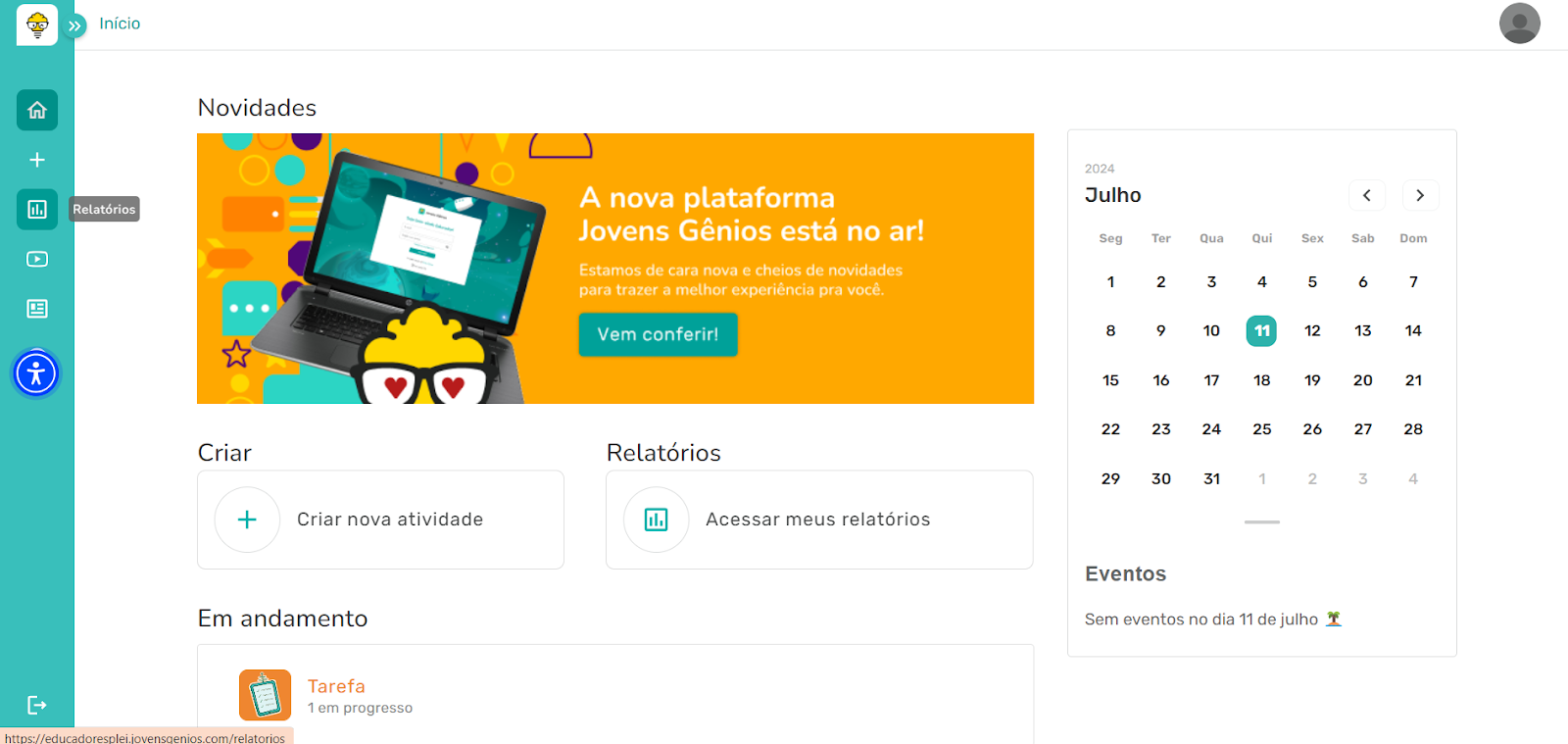Select day 25 in the calendar
Screen dimensions: 1568x744
1261,429
